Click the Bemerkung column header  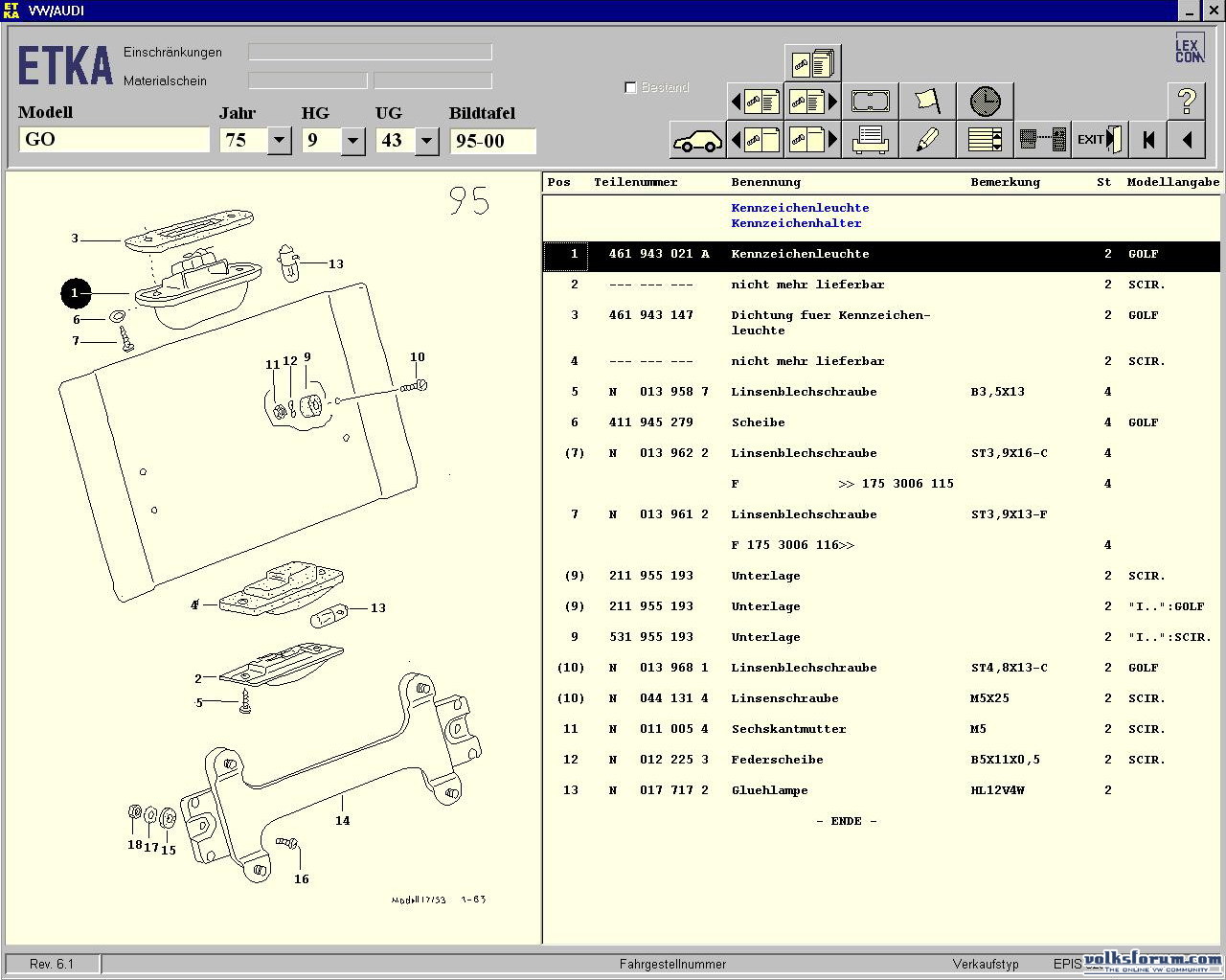point(1005,182)
